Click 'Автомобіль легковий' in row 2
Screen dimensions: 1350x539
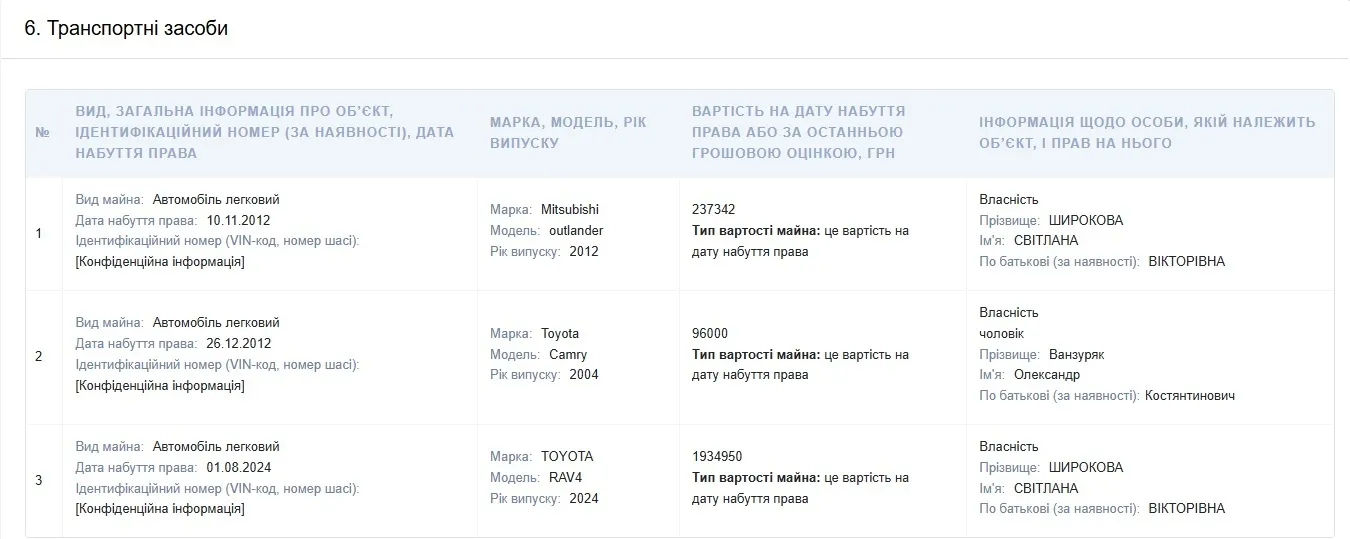216,323
